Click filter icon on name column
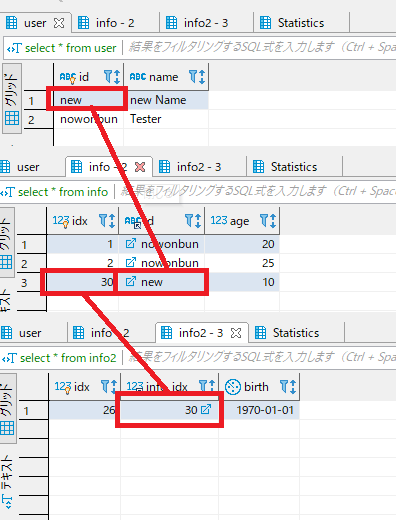Screen dimensions: 396x527 coord(193,77)
